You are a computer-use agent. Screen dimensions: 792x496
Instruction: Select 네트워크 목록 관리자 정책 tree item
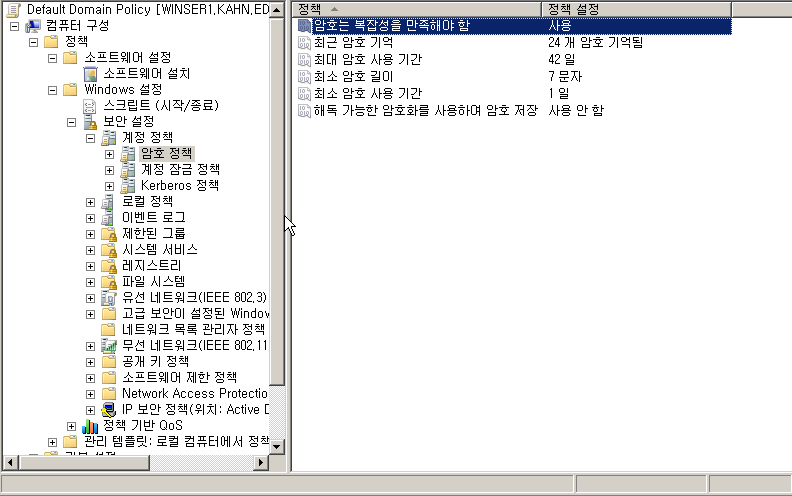click(x=193, y=330)
